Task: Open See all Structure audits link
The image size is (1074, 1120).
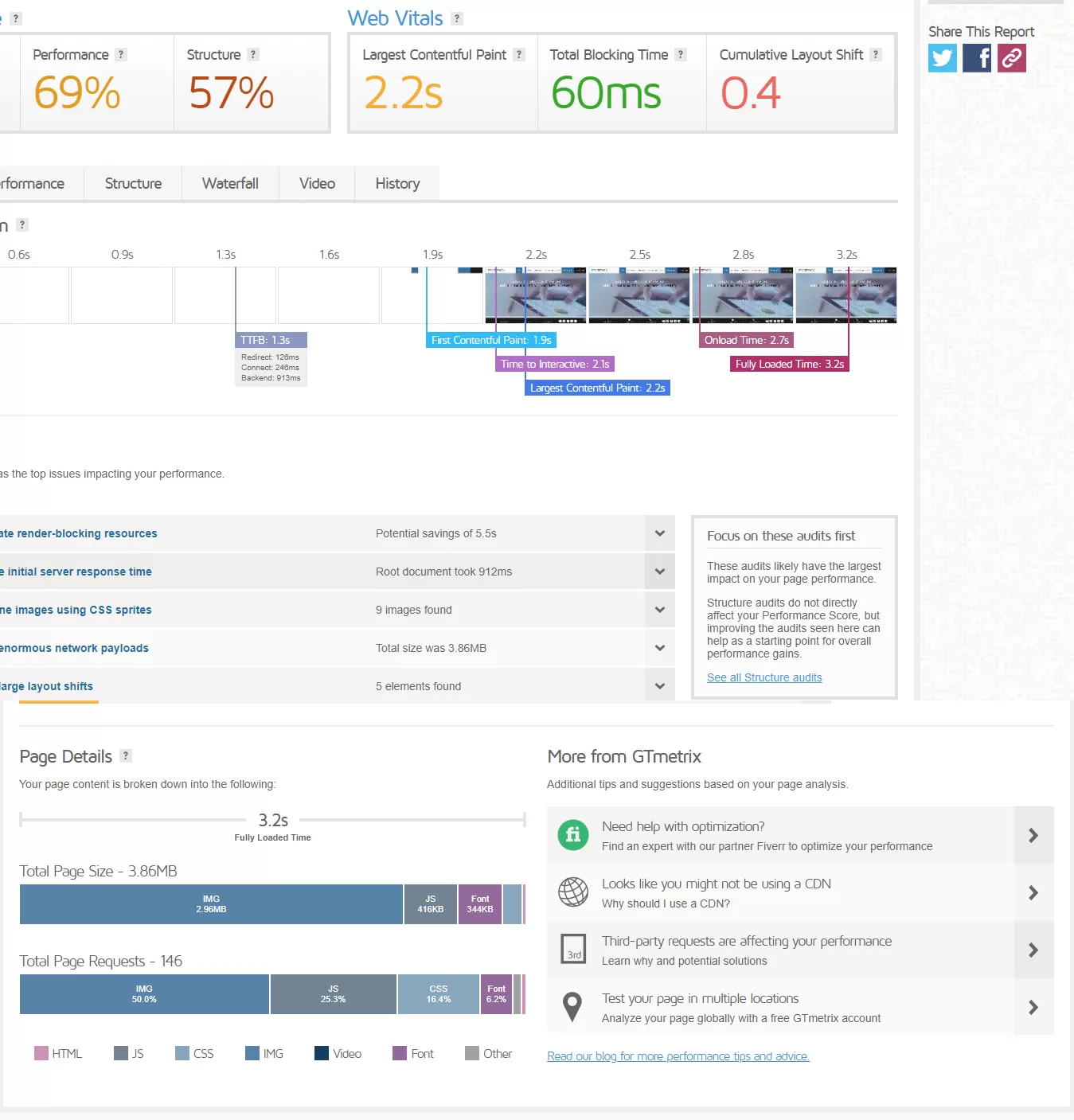Action: 764,677
